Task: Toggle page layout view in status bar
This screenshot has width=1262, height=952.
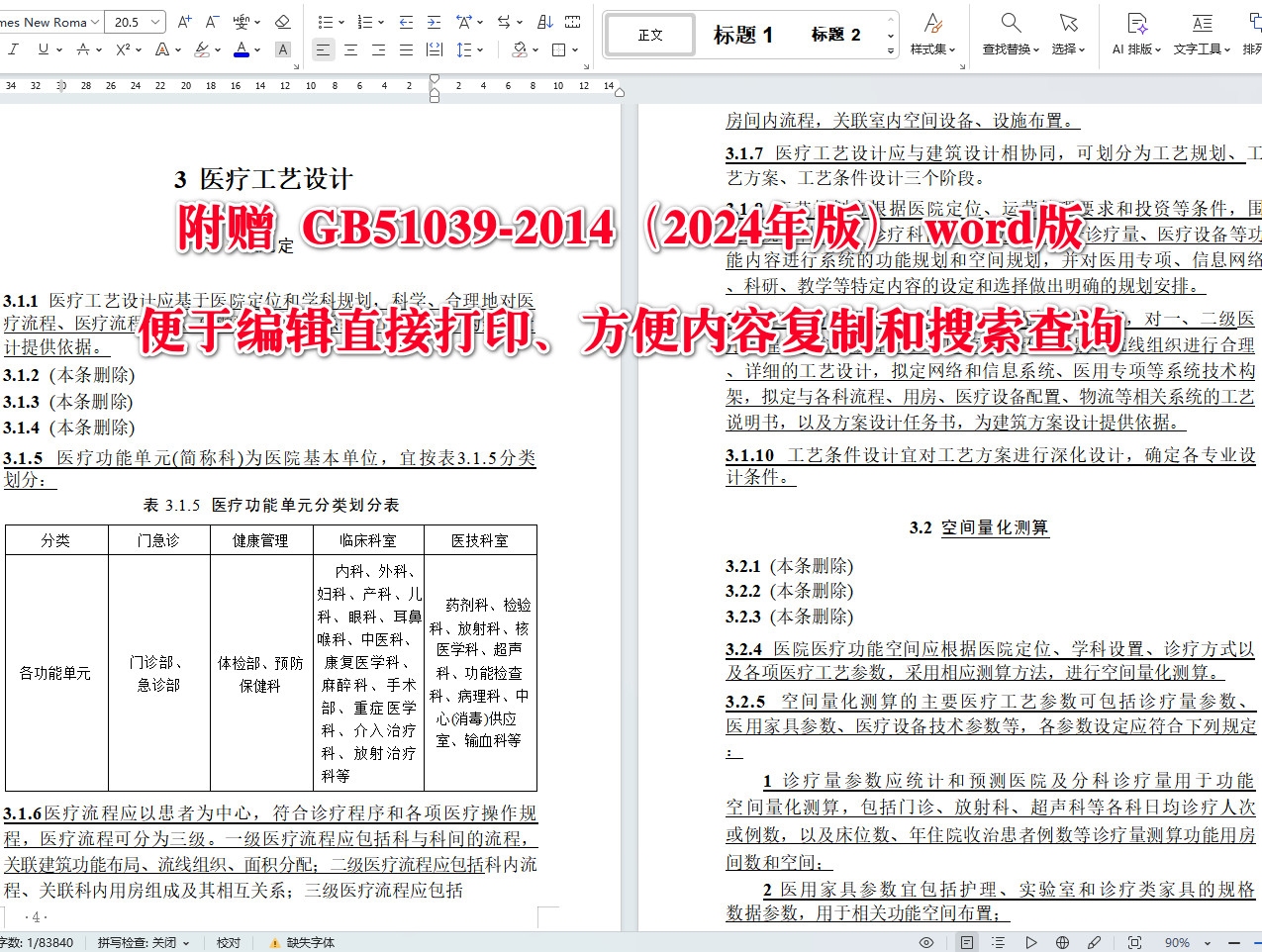Action: 967,942
